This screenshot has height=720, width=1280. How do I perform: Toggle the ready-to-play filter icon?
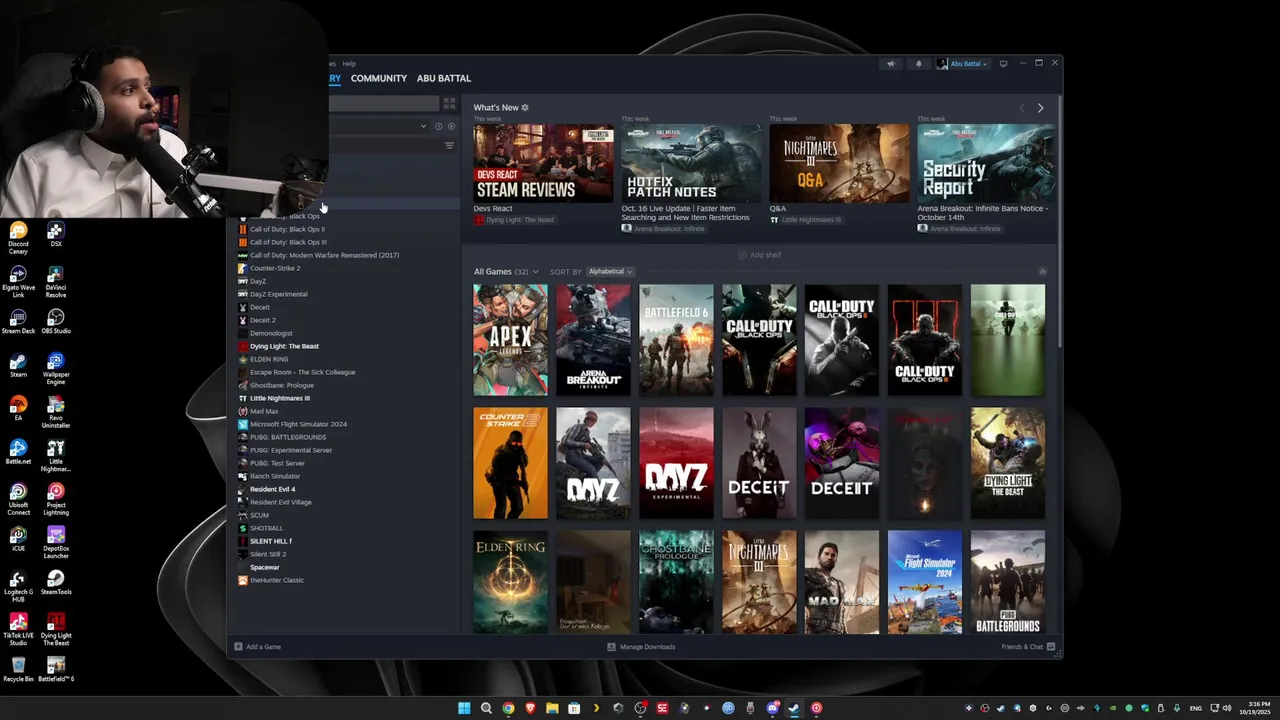click(451, 126)
